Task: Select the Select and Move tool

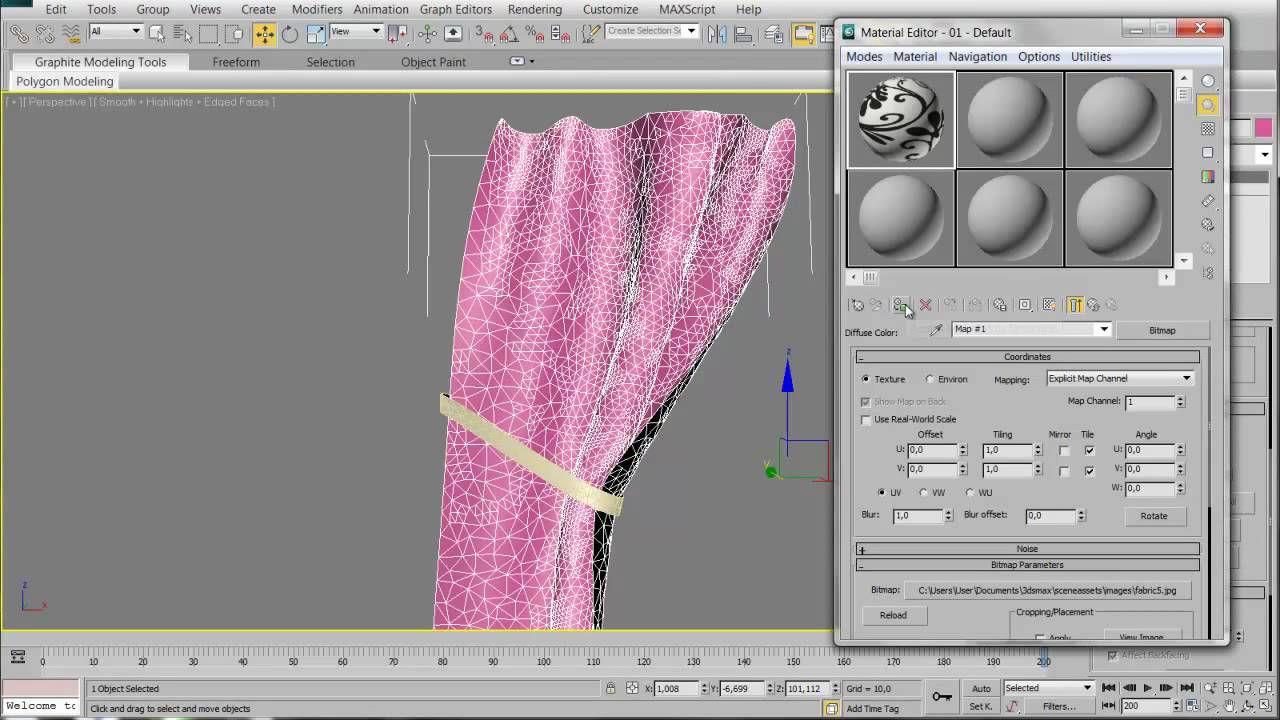Action: [264, 34]
